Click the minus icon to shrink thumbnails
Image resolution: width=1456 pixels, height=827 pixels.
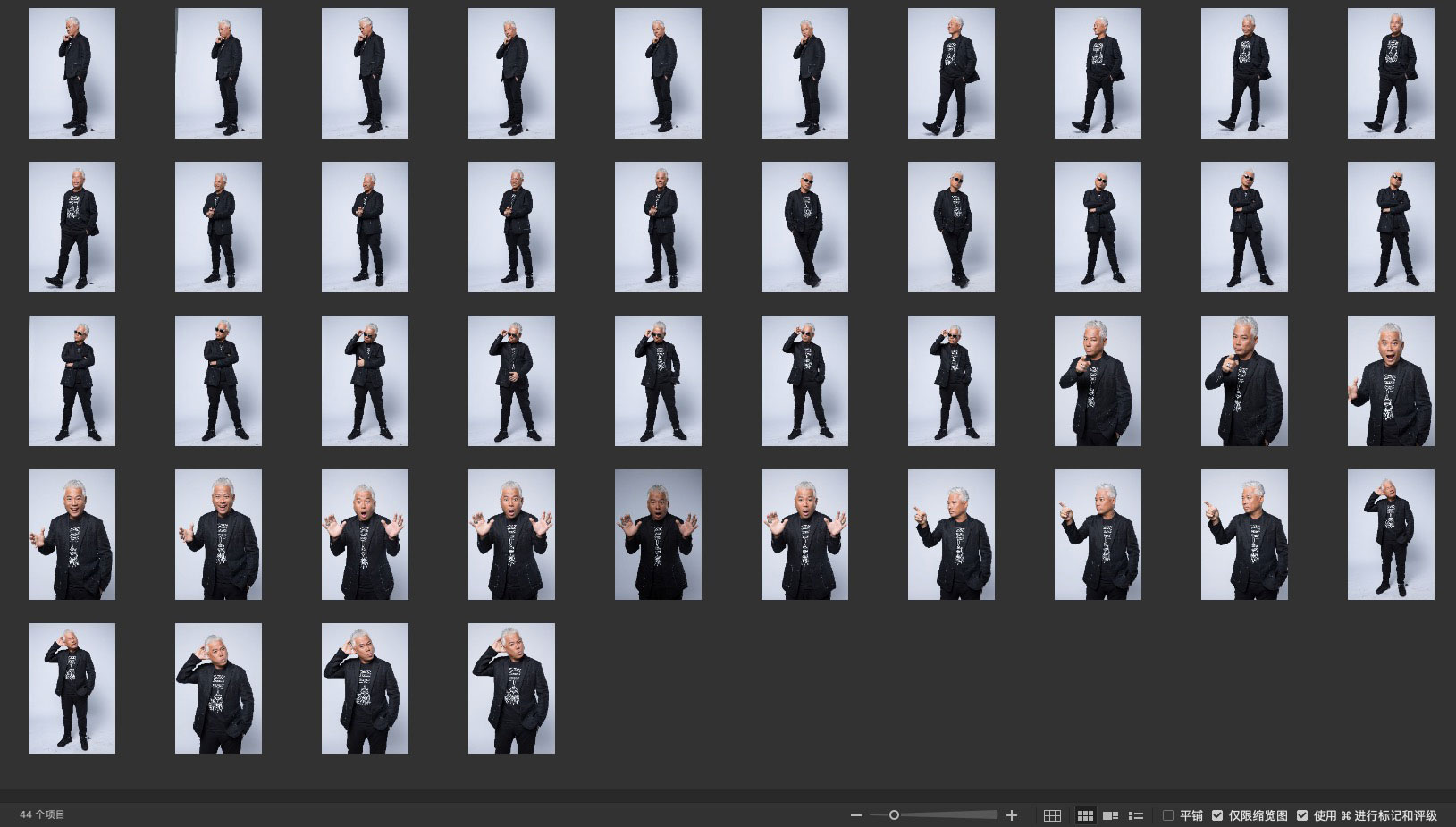[x=855, y=815]
